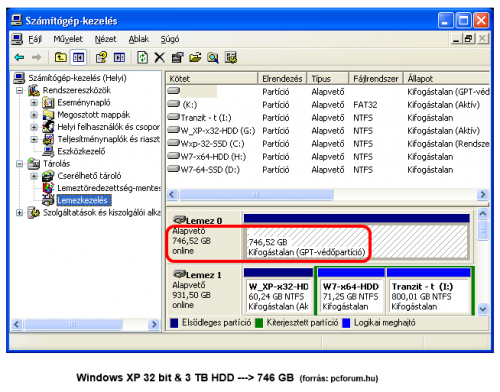500x392 pixels.
Task: Click the Lemeztöredezettség-mentesítő icon
Action: coord(48,188)
